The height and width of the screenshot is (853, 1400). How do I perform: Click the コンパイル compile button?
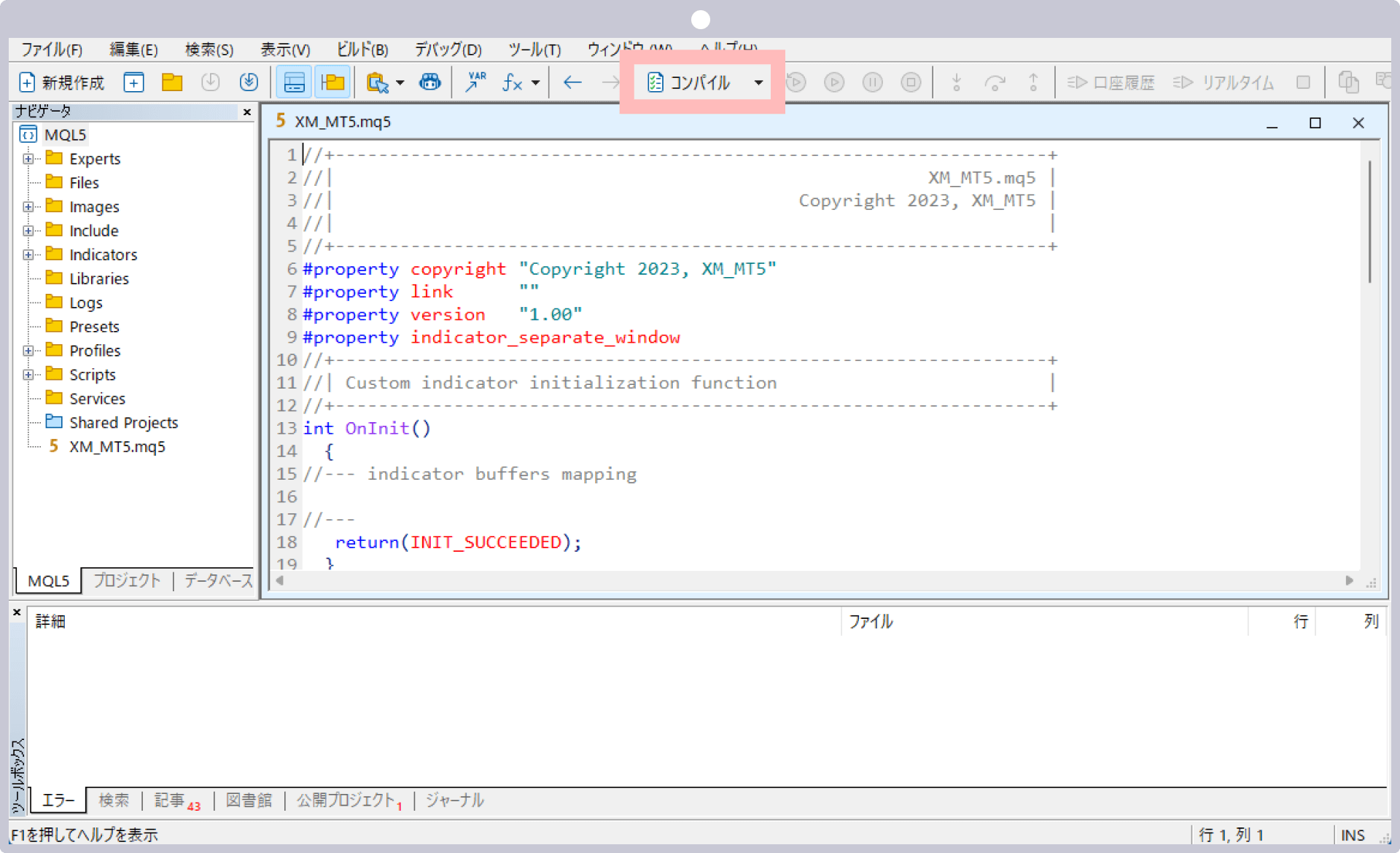(689, 82)
